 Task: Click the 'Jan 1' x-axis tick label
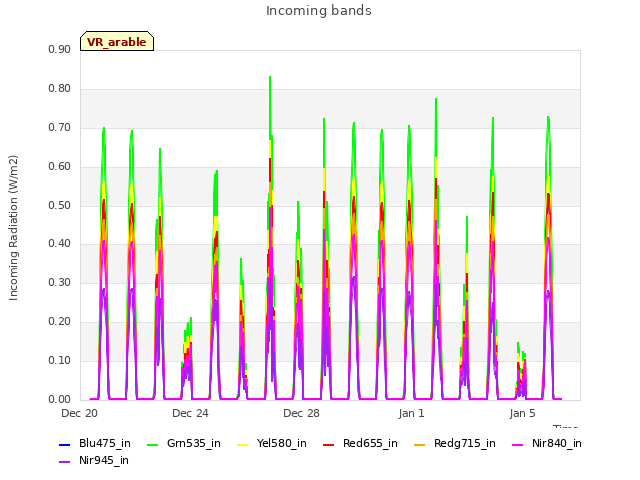(x=411, y=413)
